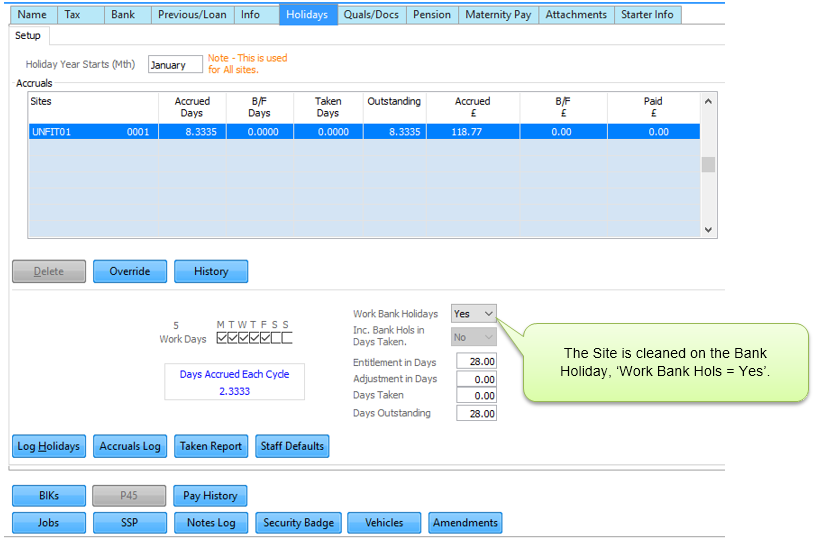View the Attachments tab
This screenshot has height=539, width=814.
(576, 15)
